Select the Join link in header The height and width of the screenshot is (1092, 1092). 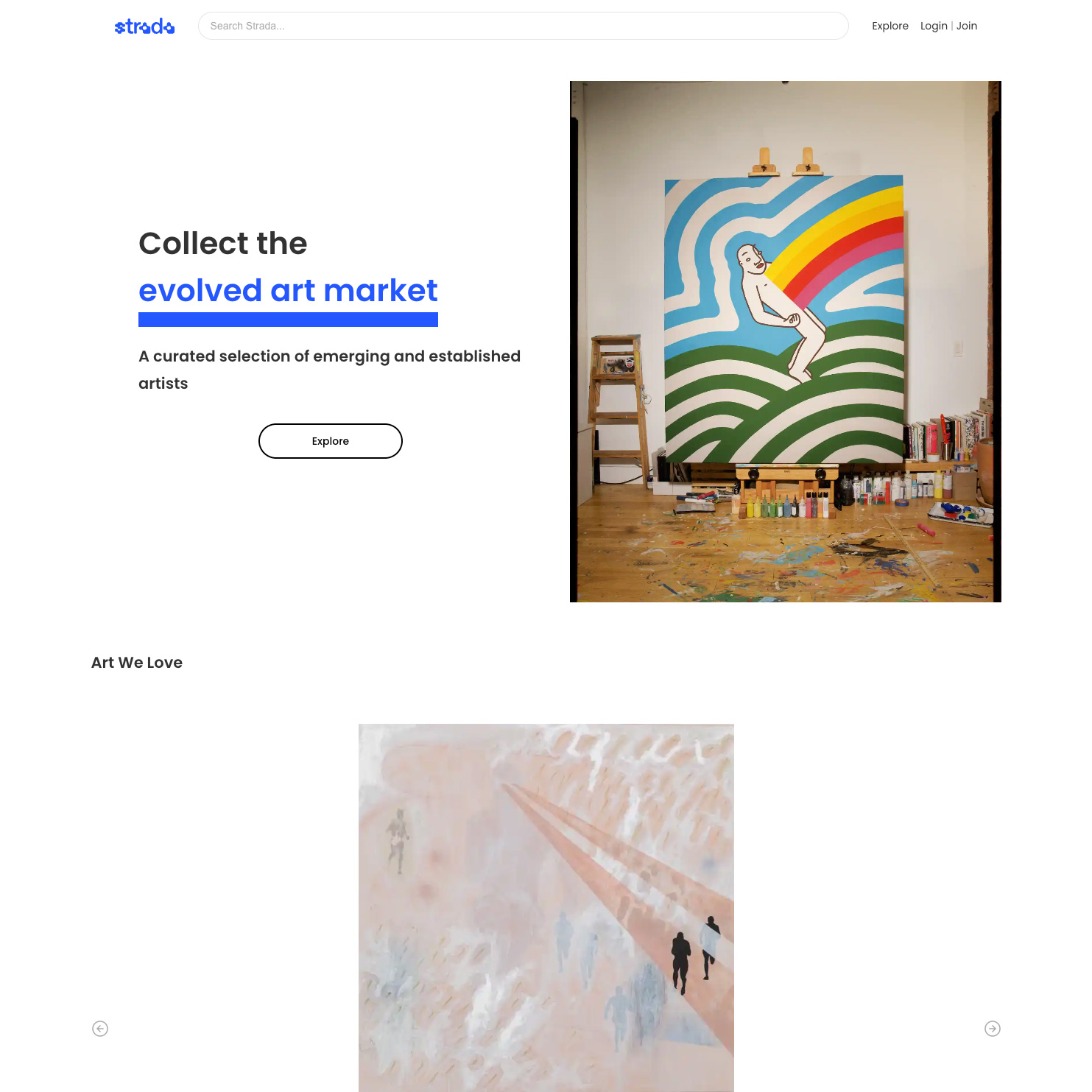[x=967, y=26]
